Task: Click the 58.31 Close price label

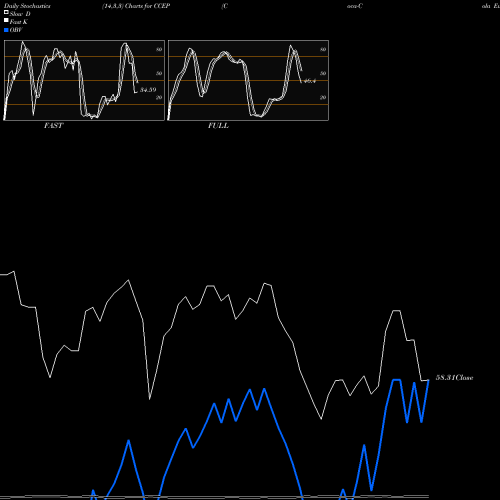Action: [454, 378]
